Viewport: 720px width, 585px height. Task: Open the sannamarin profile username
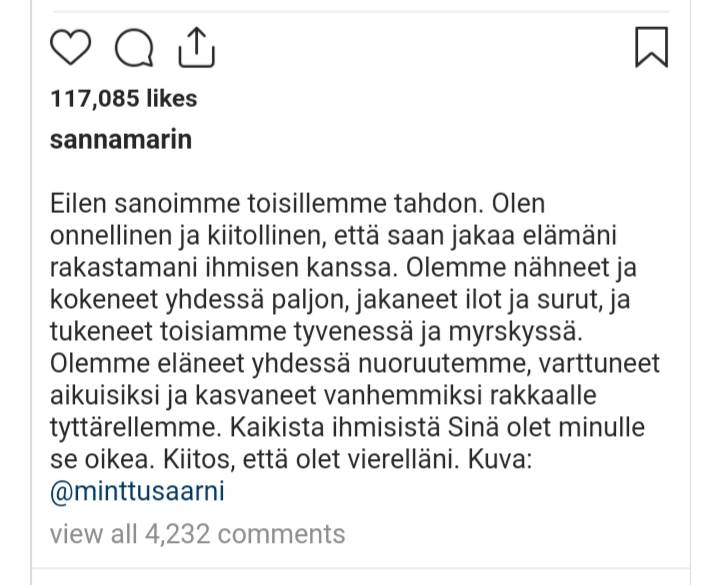[120, 140]
